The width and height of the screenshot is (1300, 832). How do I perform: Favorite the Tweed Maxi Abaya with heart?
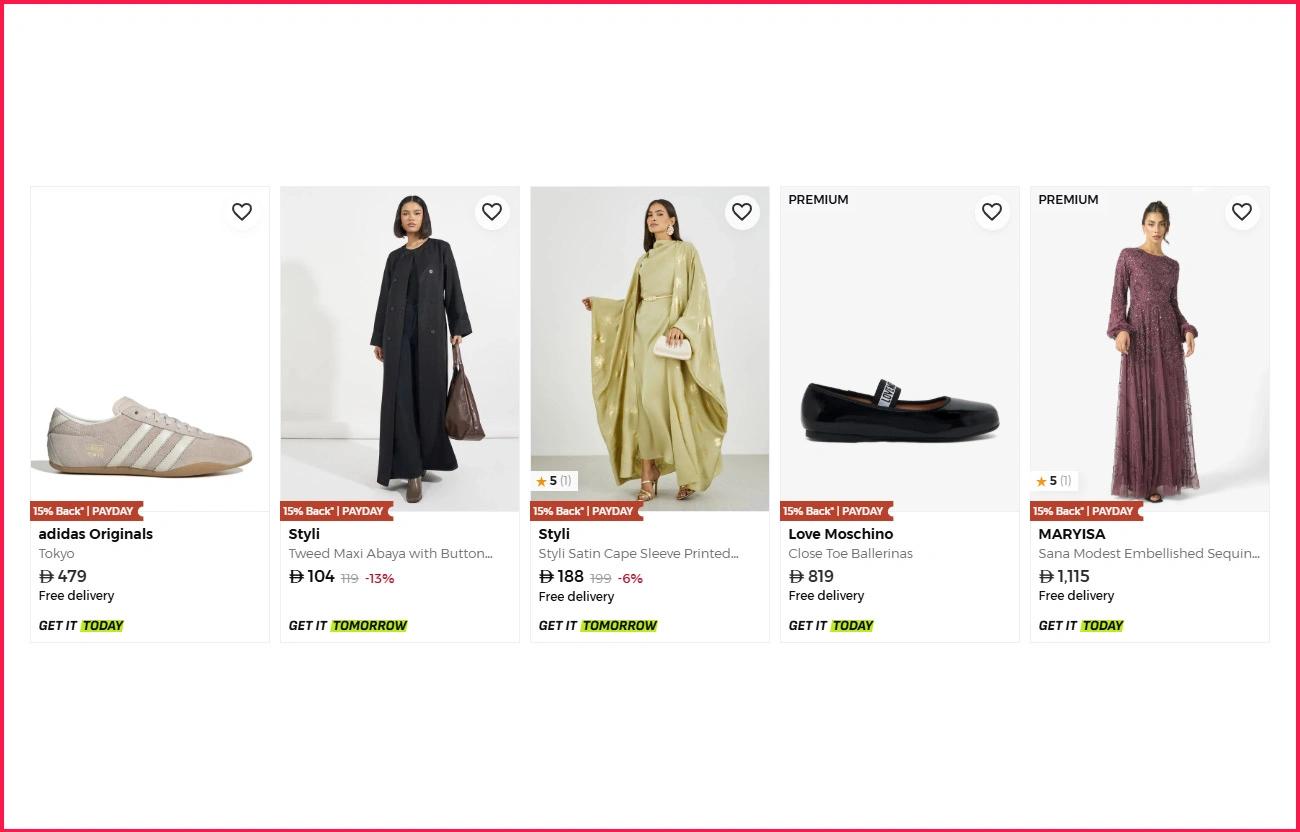tap(492, 212)
